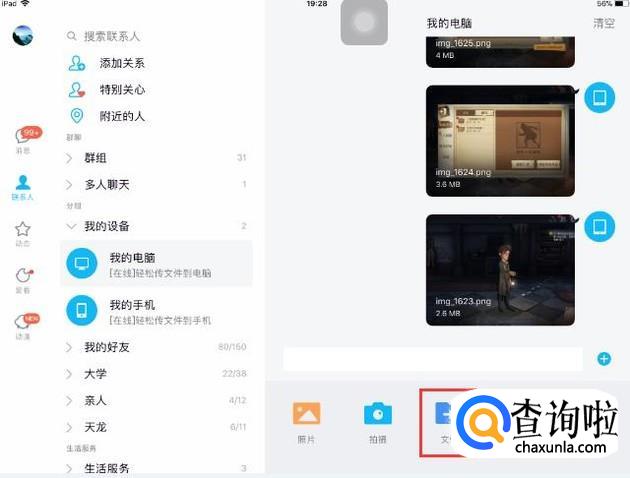
Task: Open Nearby People location icon
Action: pos(77,116)
